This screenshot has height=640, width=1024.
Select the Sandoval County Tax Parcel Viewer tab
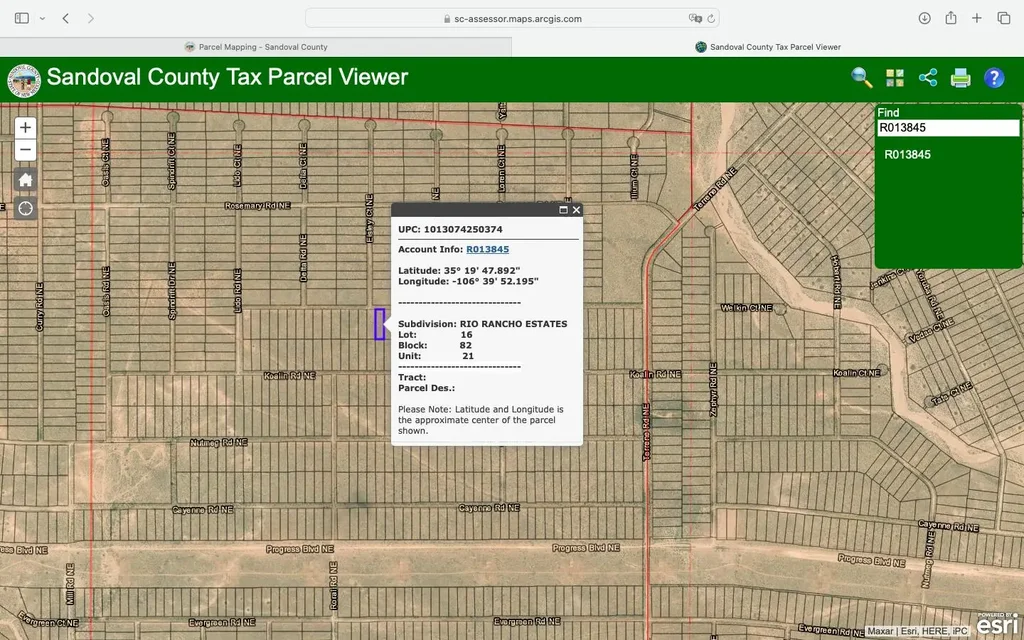[x=768, y=47]
